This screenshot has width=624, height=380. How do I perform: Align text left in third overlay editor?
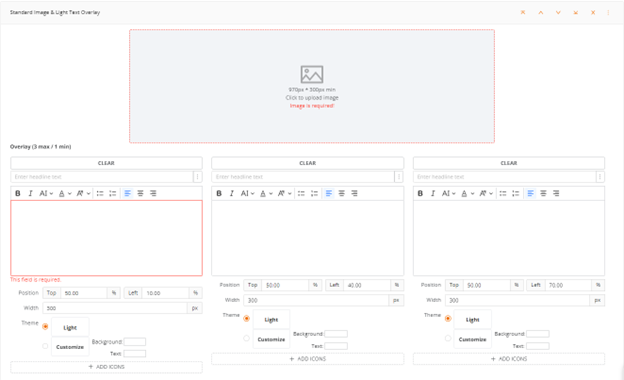[x=530, y=193]
